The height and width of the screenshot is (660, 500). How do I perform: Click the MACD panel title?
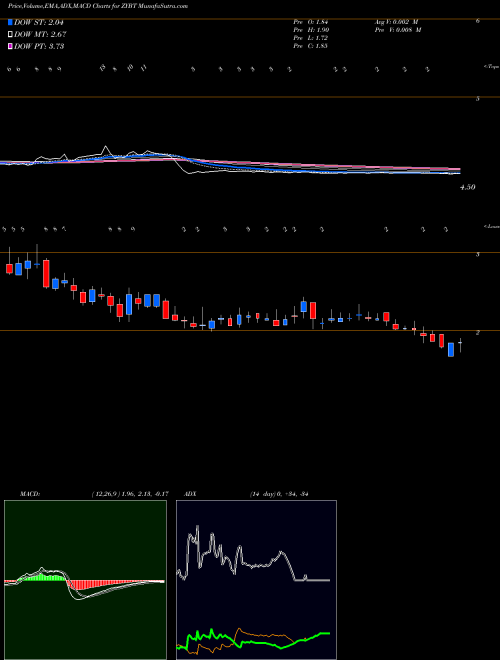pos(30,494)
